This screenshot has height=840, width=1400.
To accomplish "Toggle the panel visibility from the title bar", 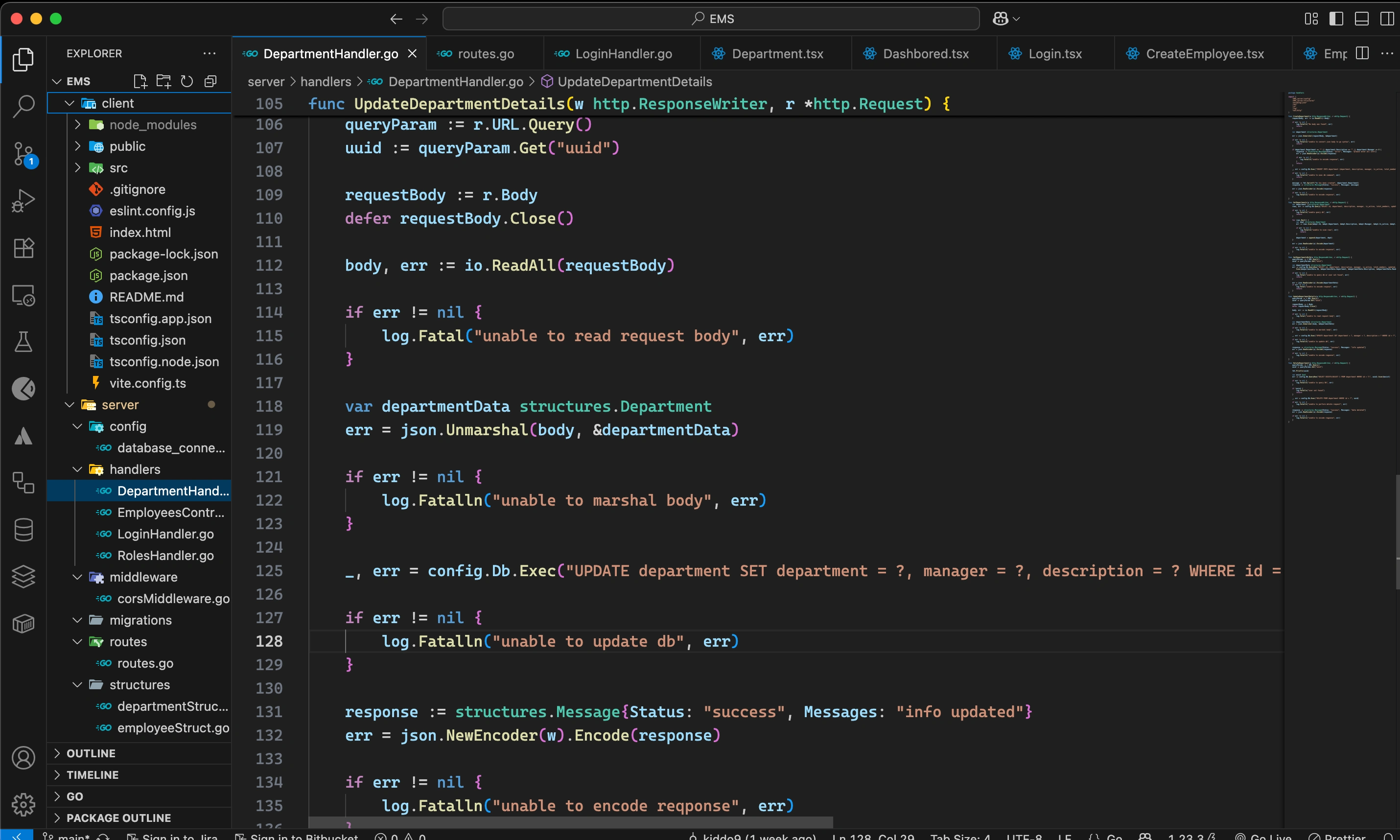I will point(1361,18).
